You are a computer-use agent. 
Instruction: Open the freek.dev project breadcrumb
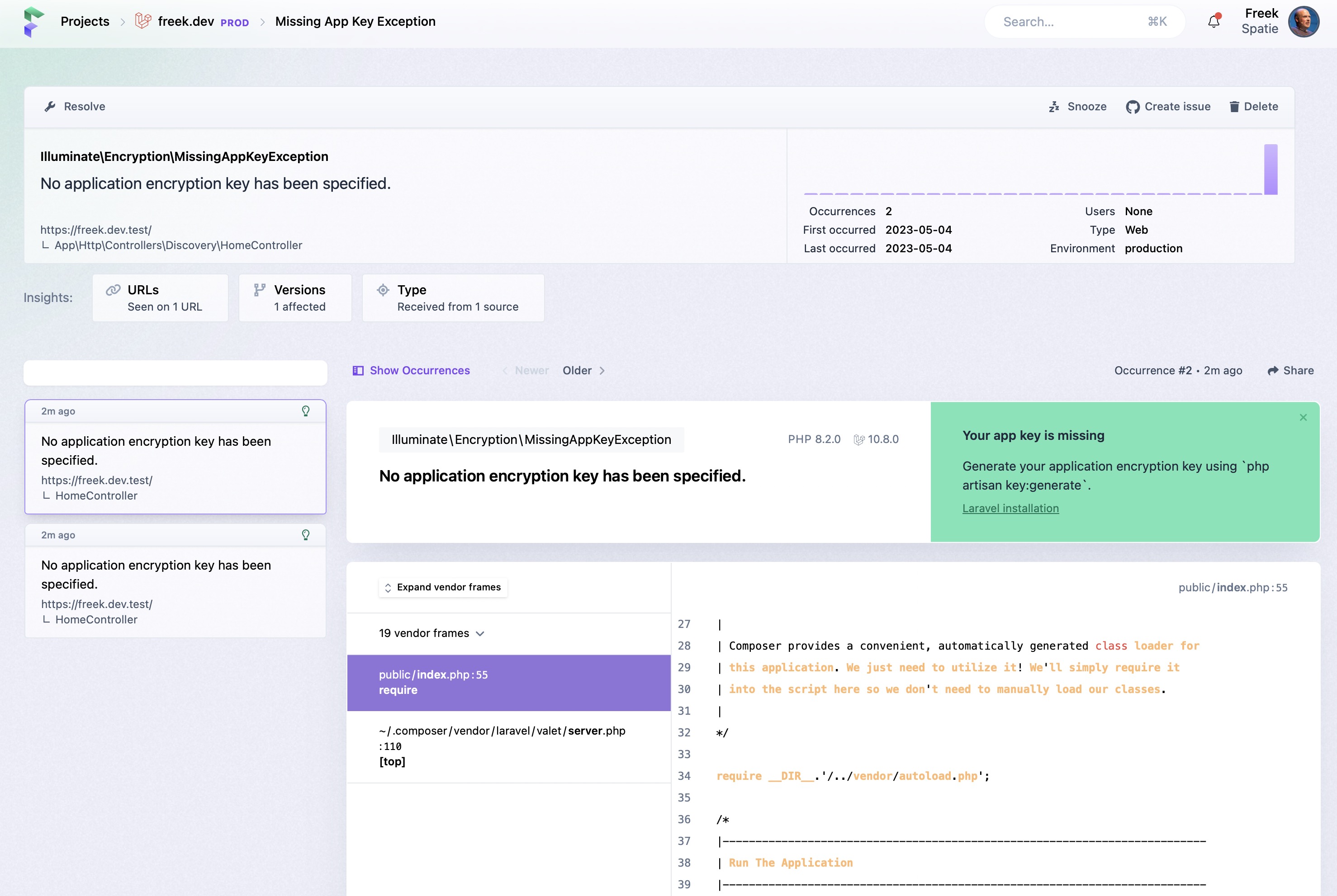[186, 21]
